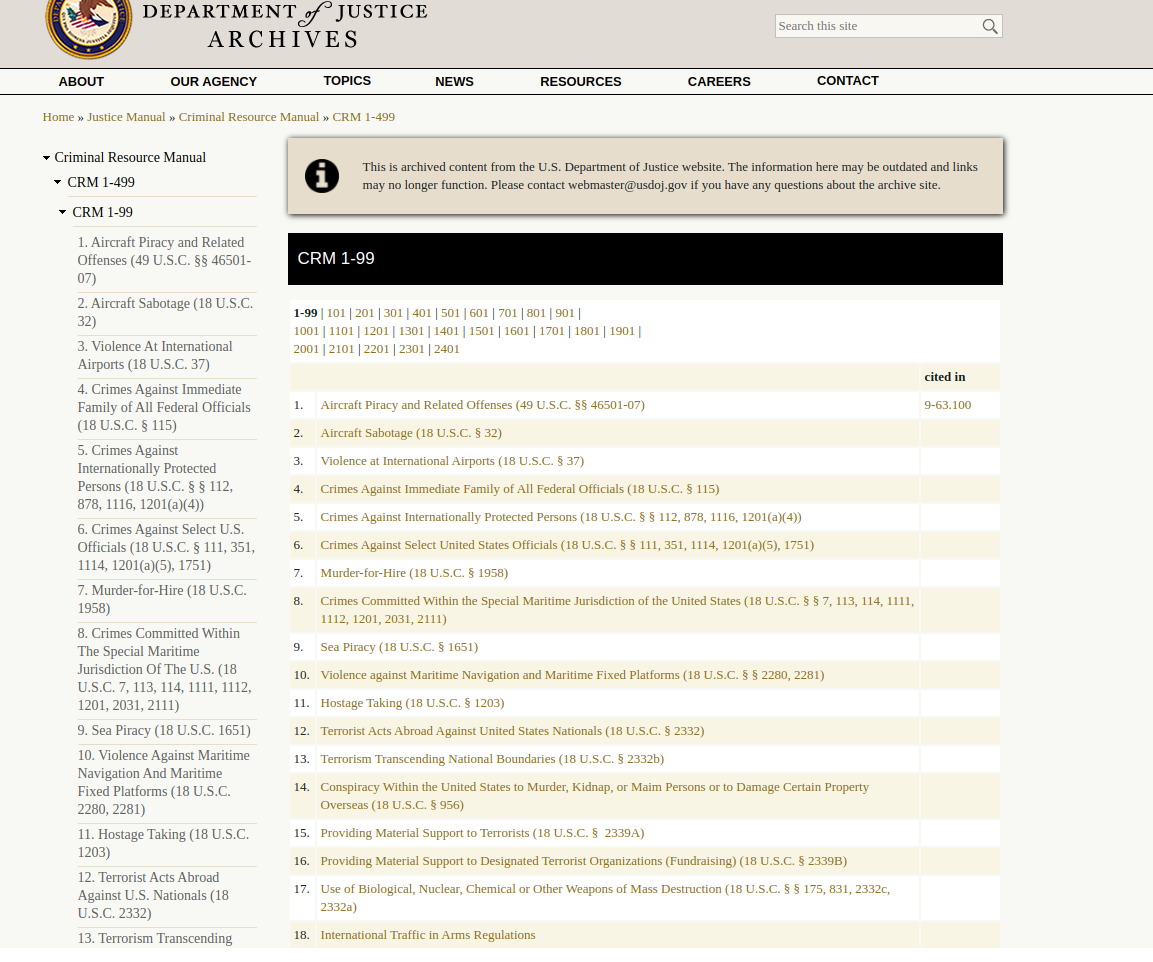
Task: Select sidebar item 8. Special Maritime Jurisdiction
Action: point(165,669)
